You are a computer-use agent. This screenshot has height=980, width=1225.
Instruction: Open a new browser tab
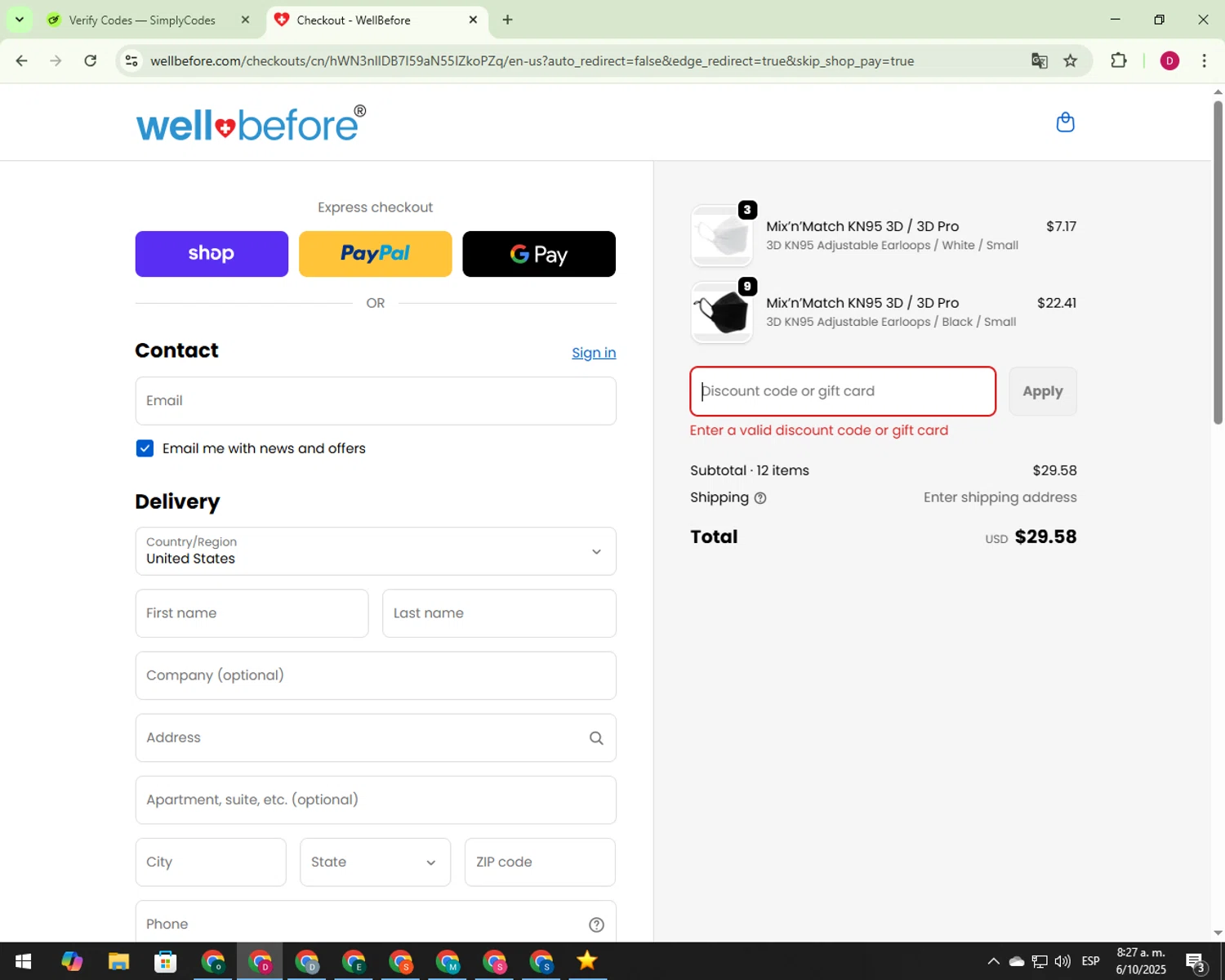[x=507, y=20]
